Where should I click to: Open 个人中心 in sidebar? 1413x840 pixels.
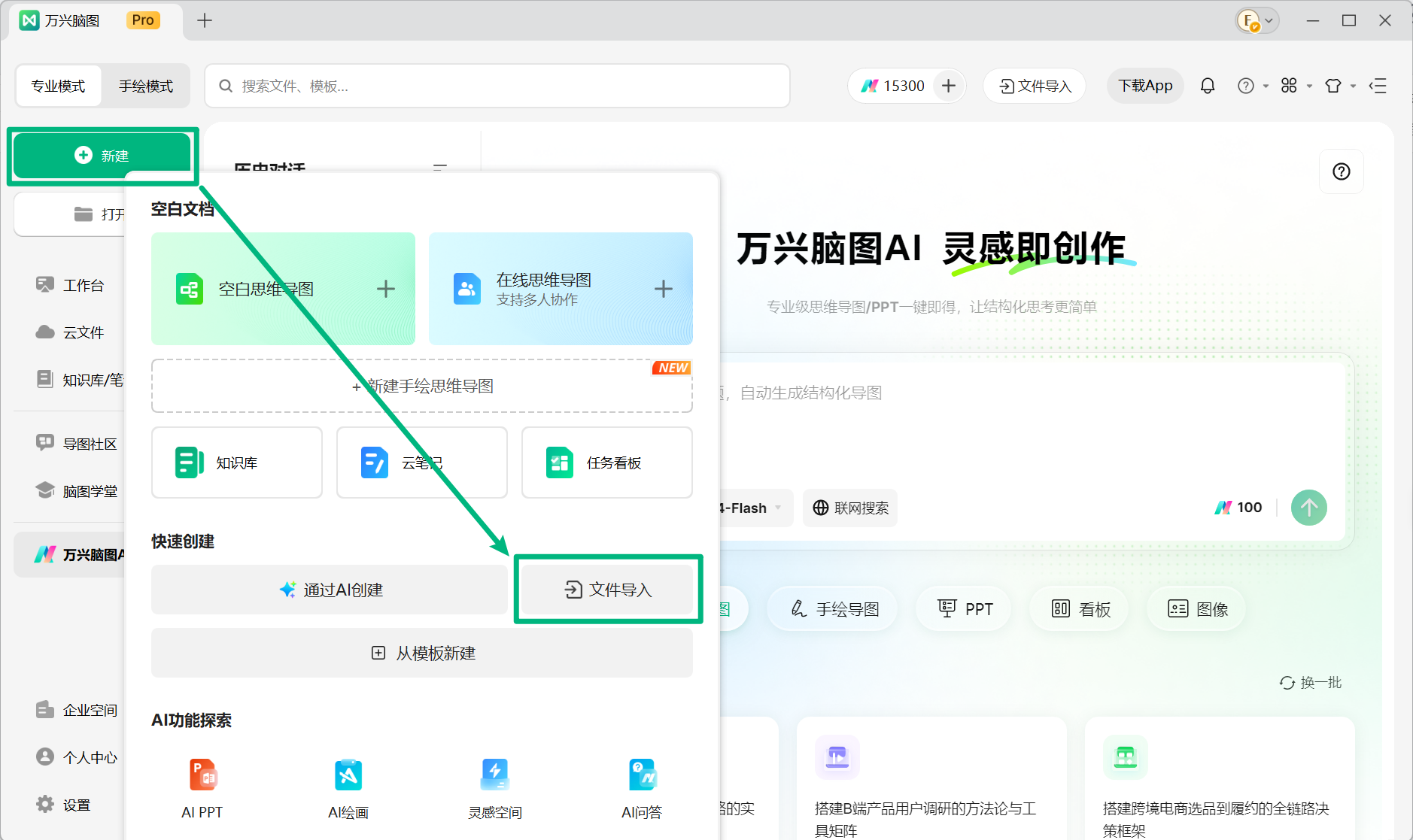(x=75, y=757)
